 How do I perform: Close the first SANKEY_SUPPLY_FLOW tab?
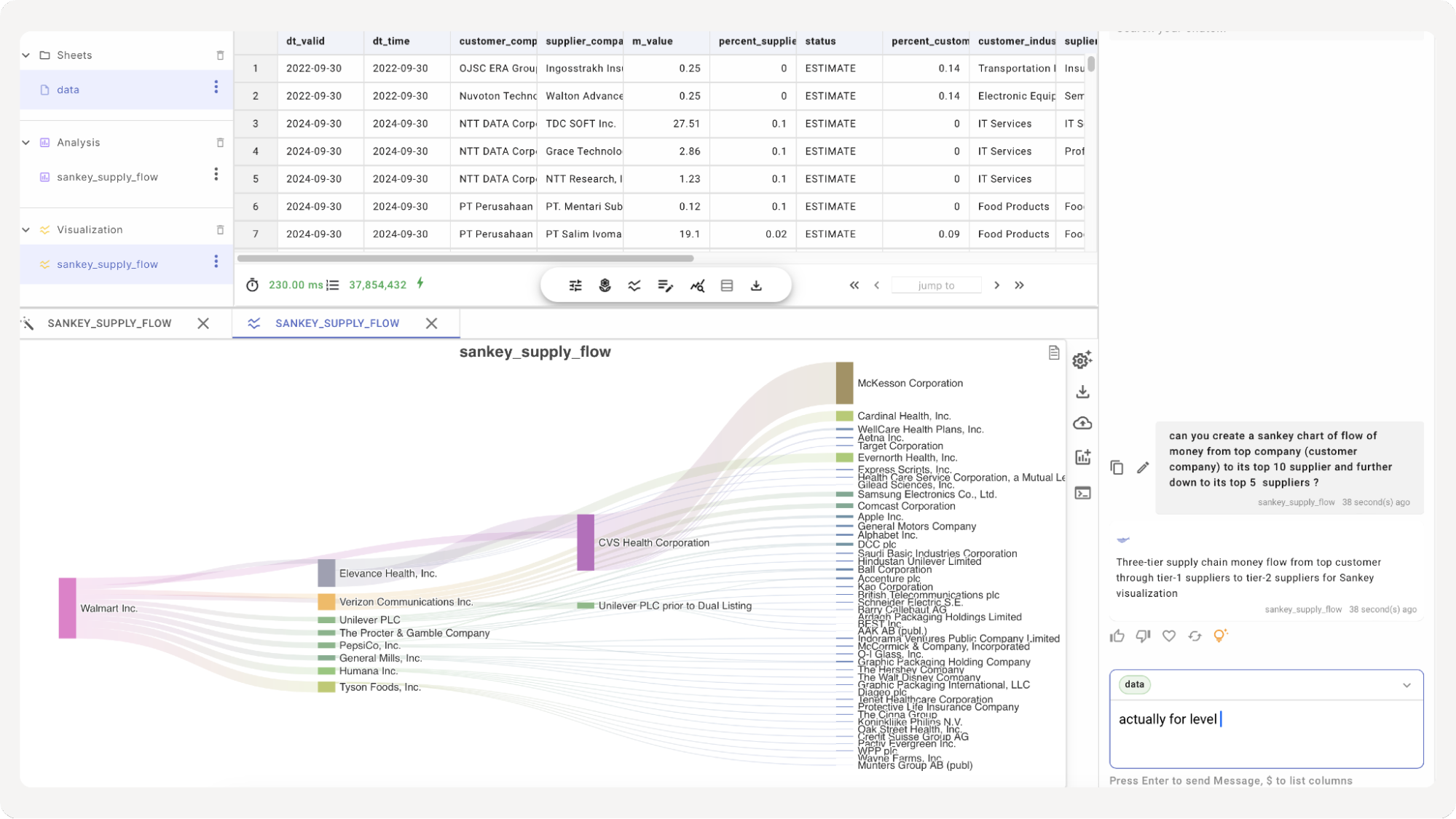click(x=203, y=323)
